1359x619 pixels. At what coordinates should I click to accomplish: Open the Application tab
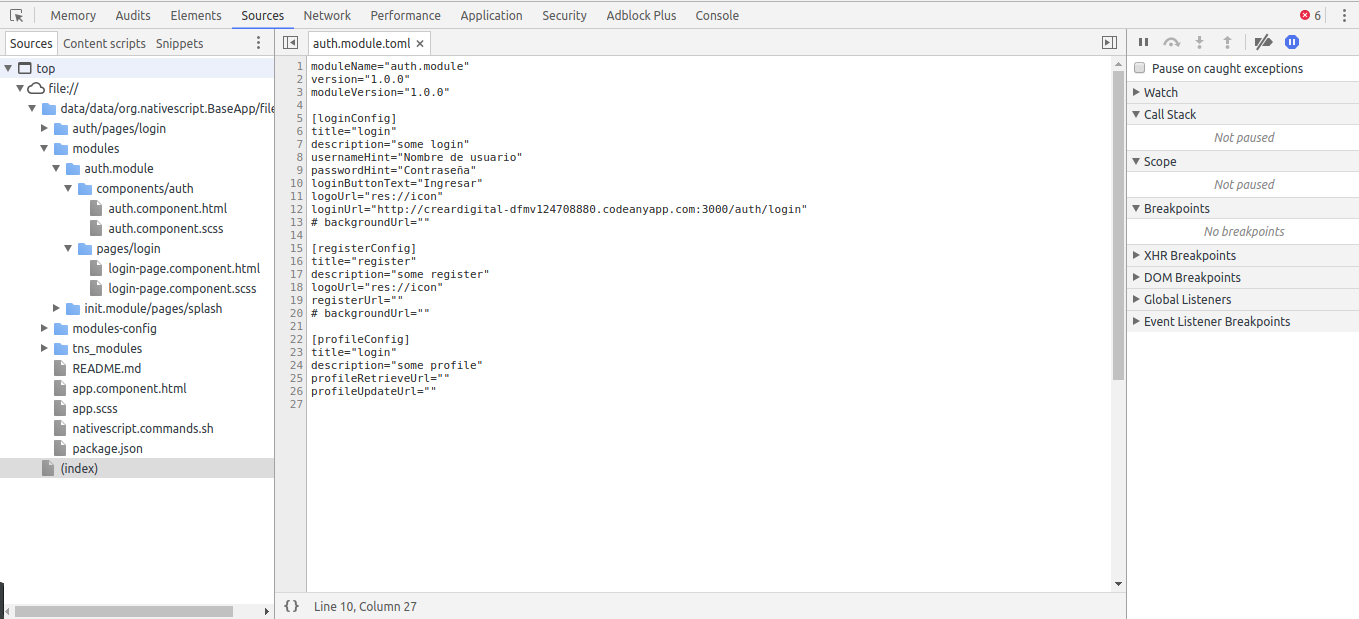tap(491, 15)
